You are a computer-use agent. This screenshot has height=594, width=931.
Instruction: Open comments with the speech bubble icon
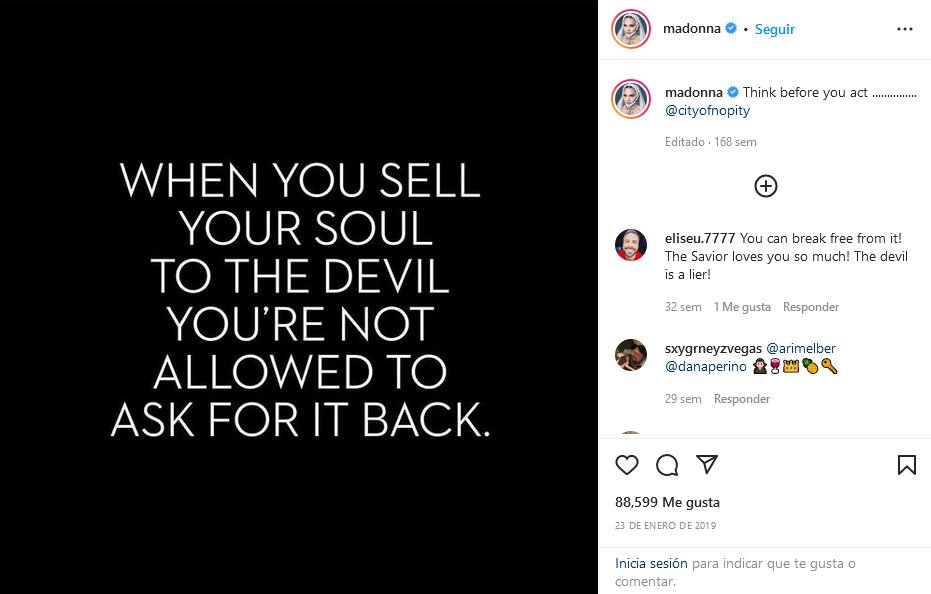click(x=667, y=465)
